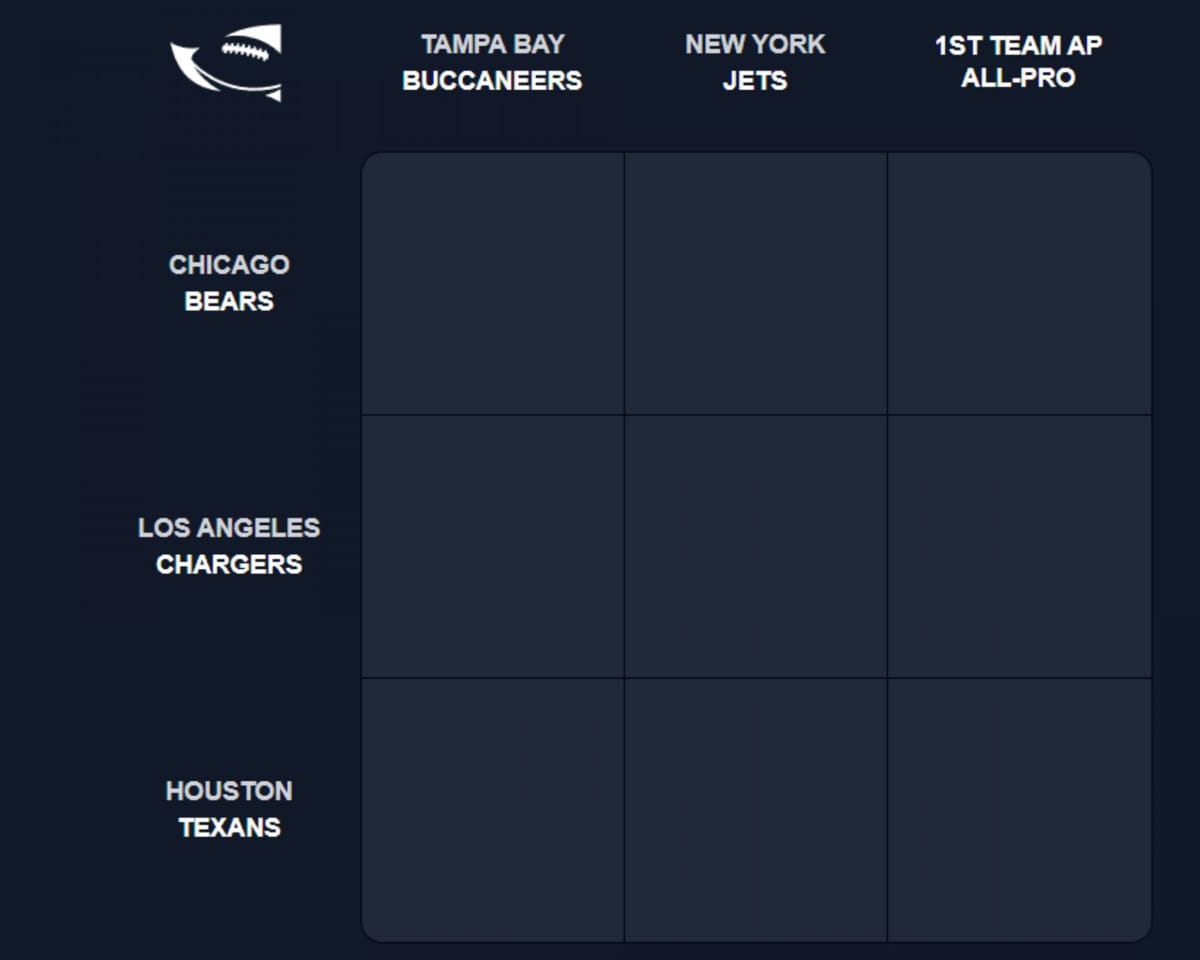The image size is (1200, 960).
Task: Click the word CHARGERS on the left
Action: pos(229,565)
